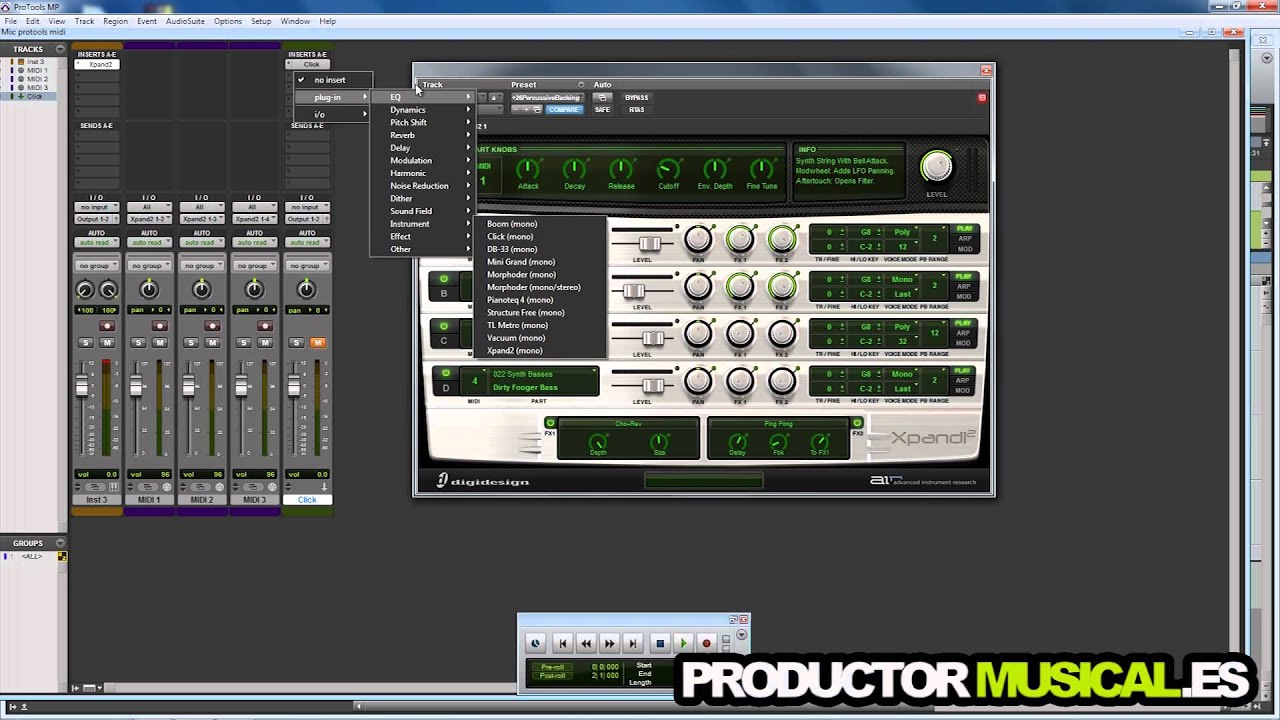
Task: Mute the MIDI 2 track
Action: click(212, 343)
